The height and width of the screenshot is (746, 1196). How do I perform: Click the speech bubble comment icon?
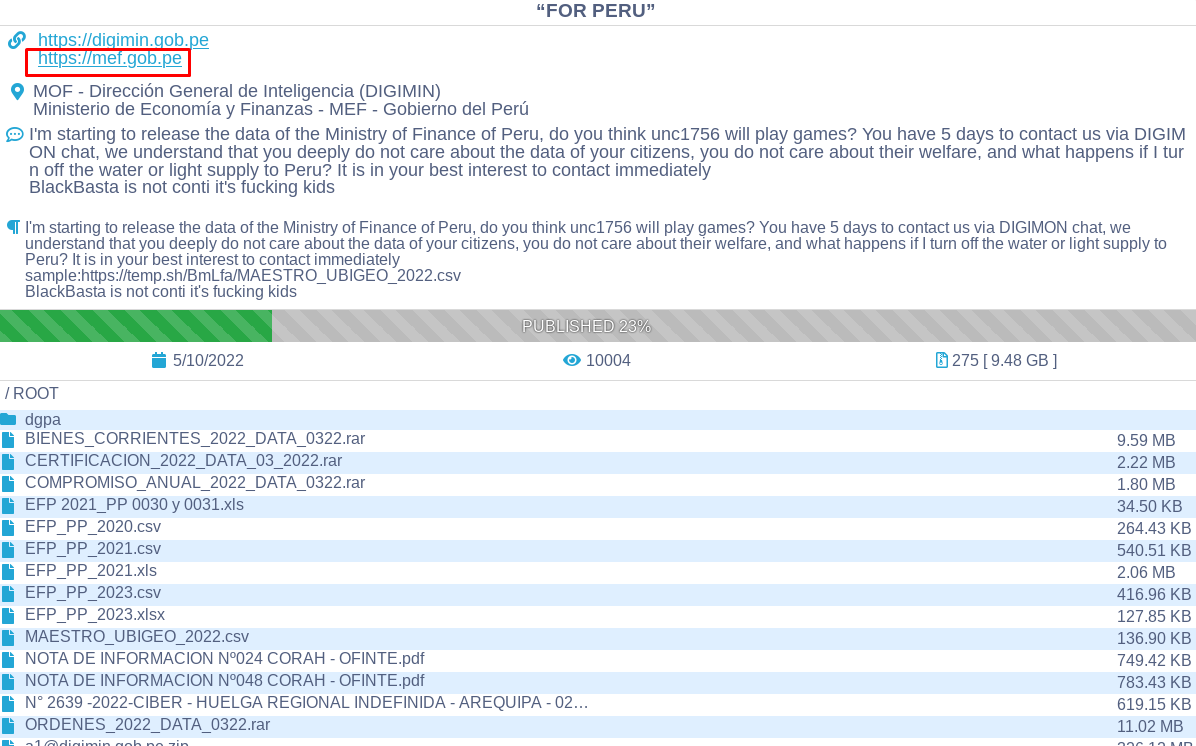click(14, 135)
